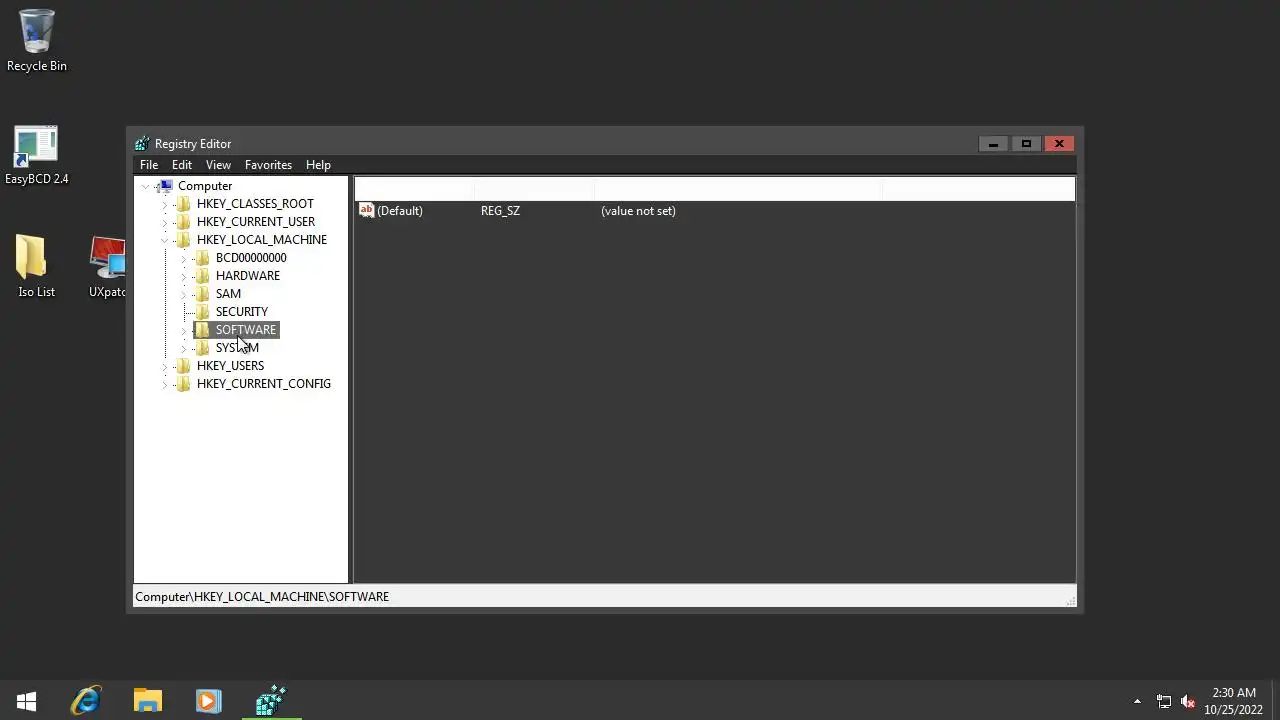Collapse the HKEY_LOCAL_MACHINE key
The width and height of the screenshot is (1280, 720).
pos(165,240)
